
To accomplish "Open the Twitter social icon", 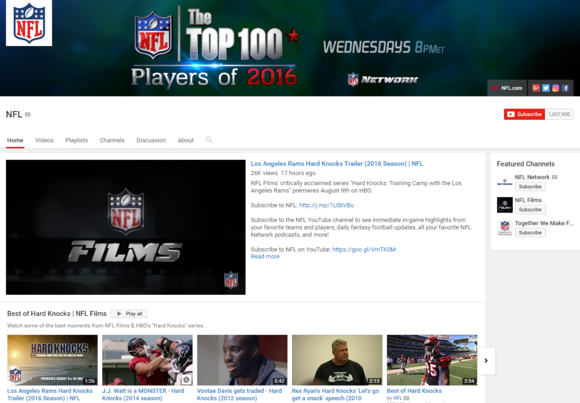I will pyautogui.click(x=546, y=88).
